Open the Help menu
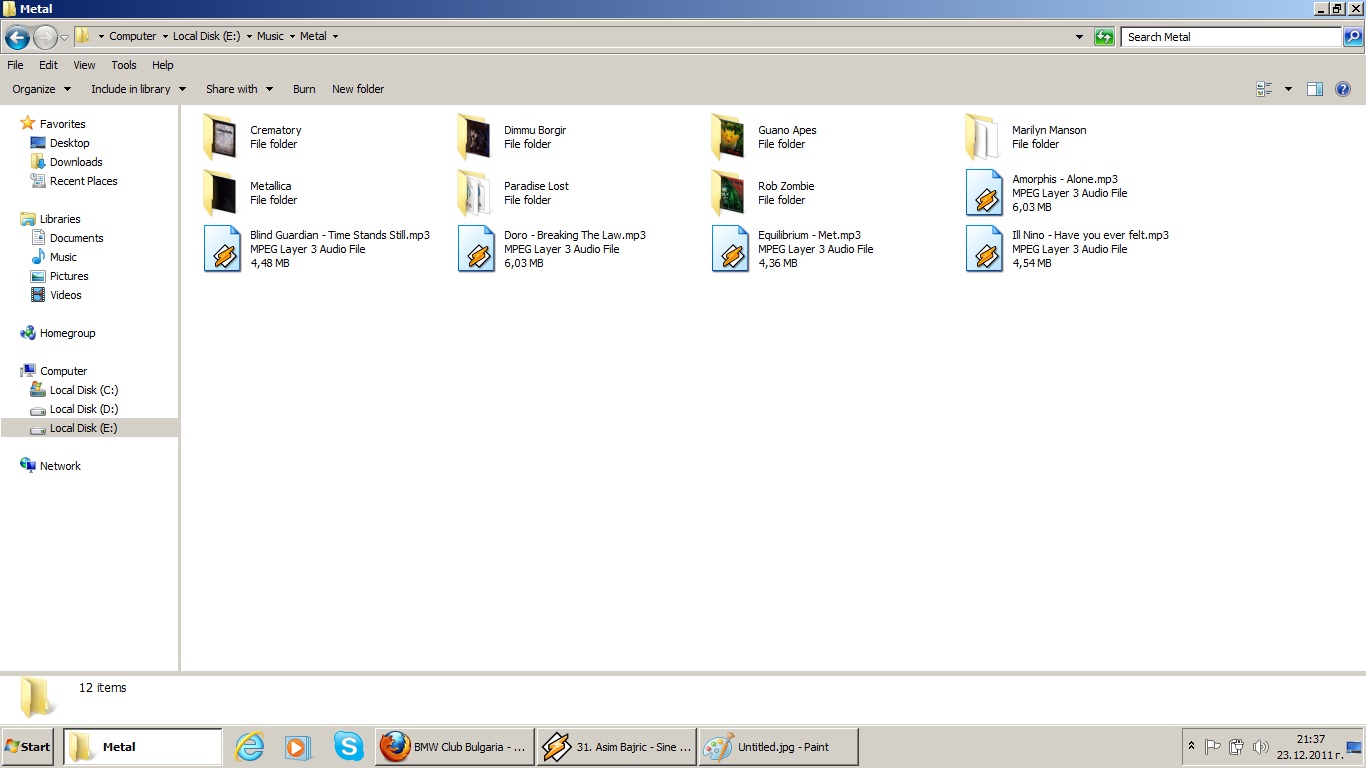The height and width of the screenshot is (768, 1366). (x=163, y=65)
